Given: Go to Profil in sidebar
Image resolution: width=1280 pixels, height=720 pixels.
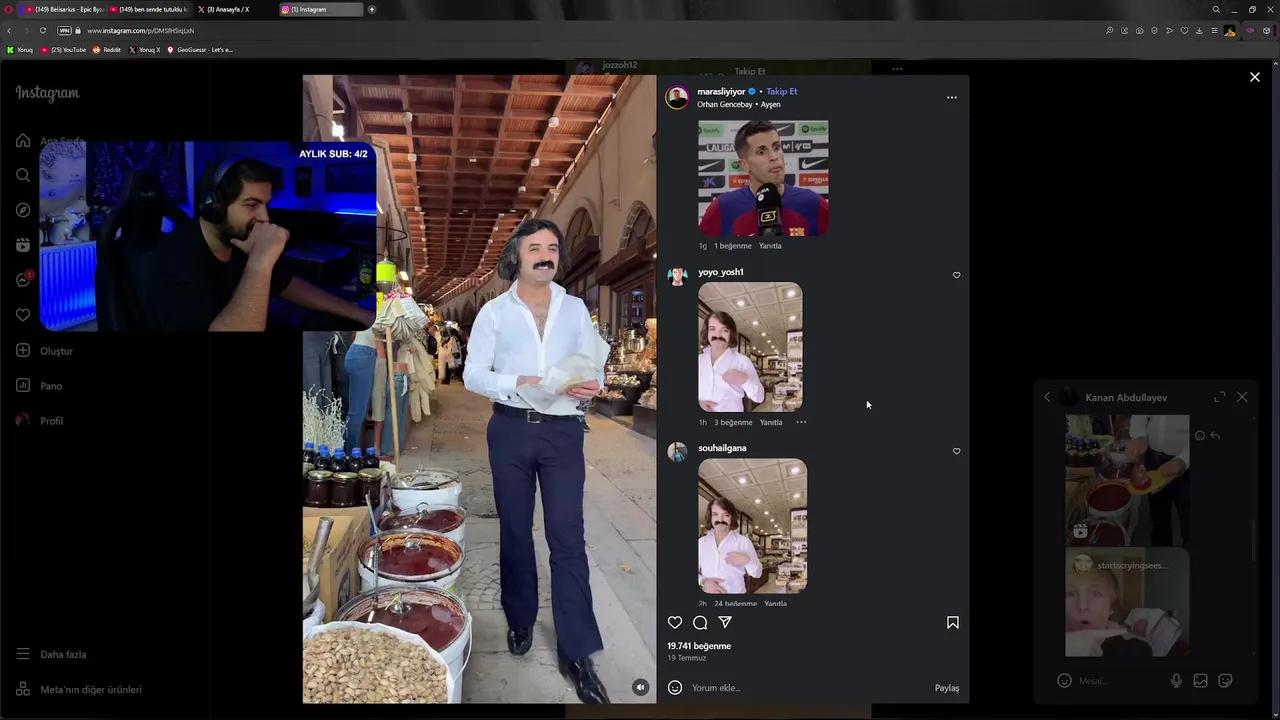Looking at the screenshot, I should [40, 421].
